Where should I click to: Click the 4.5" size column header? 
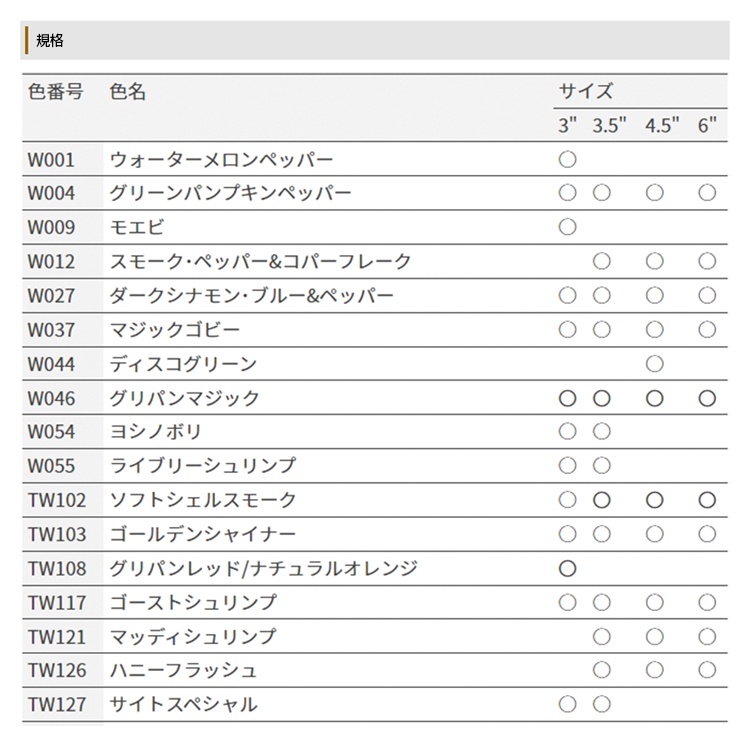(x=662, y=126)
